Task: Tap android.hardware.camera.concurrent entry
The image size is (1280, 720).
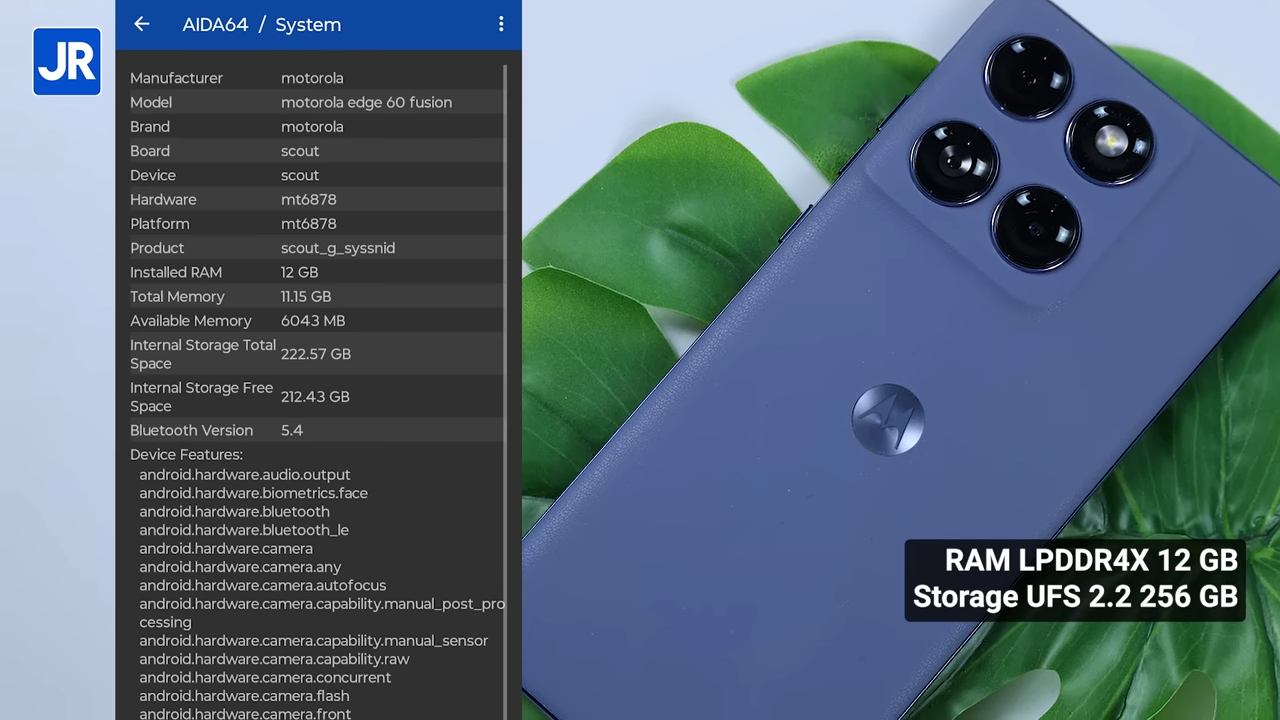Action: [x=265, y=678]
